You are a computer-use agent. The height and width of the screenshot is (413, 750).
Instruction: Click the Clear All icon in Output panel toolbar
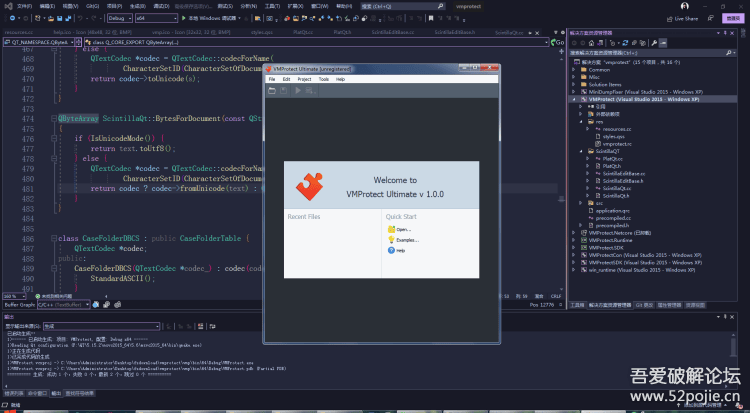coord(201,326)
